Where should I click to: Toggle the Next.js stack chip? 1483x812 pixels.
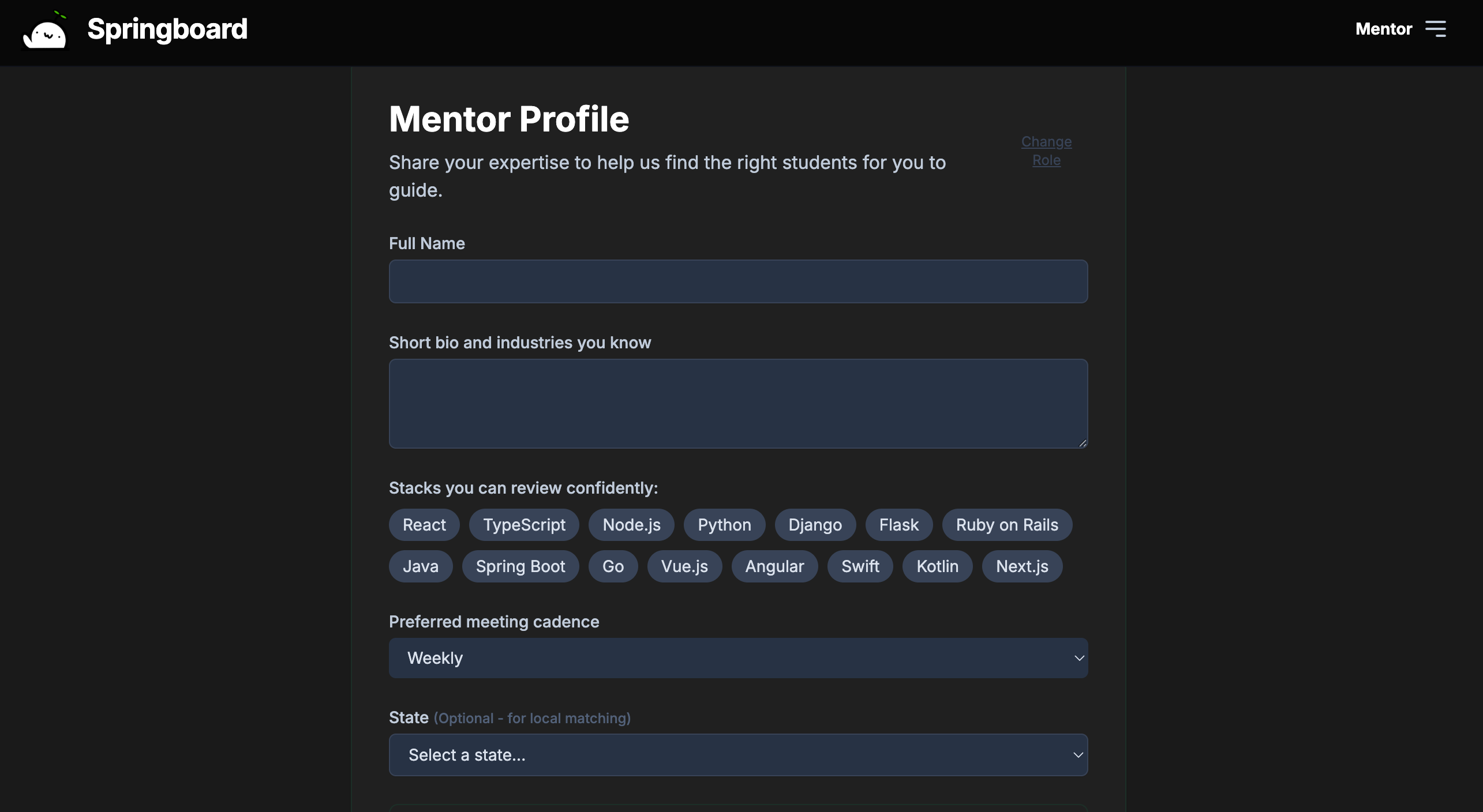1022,566
